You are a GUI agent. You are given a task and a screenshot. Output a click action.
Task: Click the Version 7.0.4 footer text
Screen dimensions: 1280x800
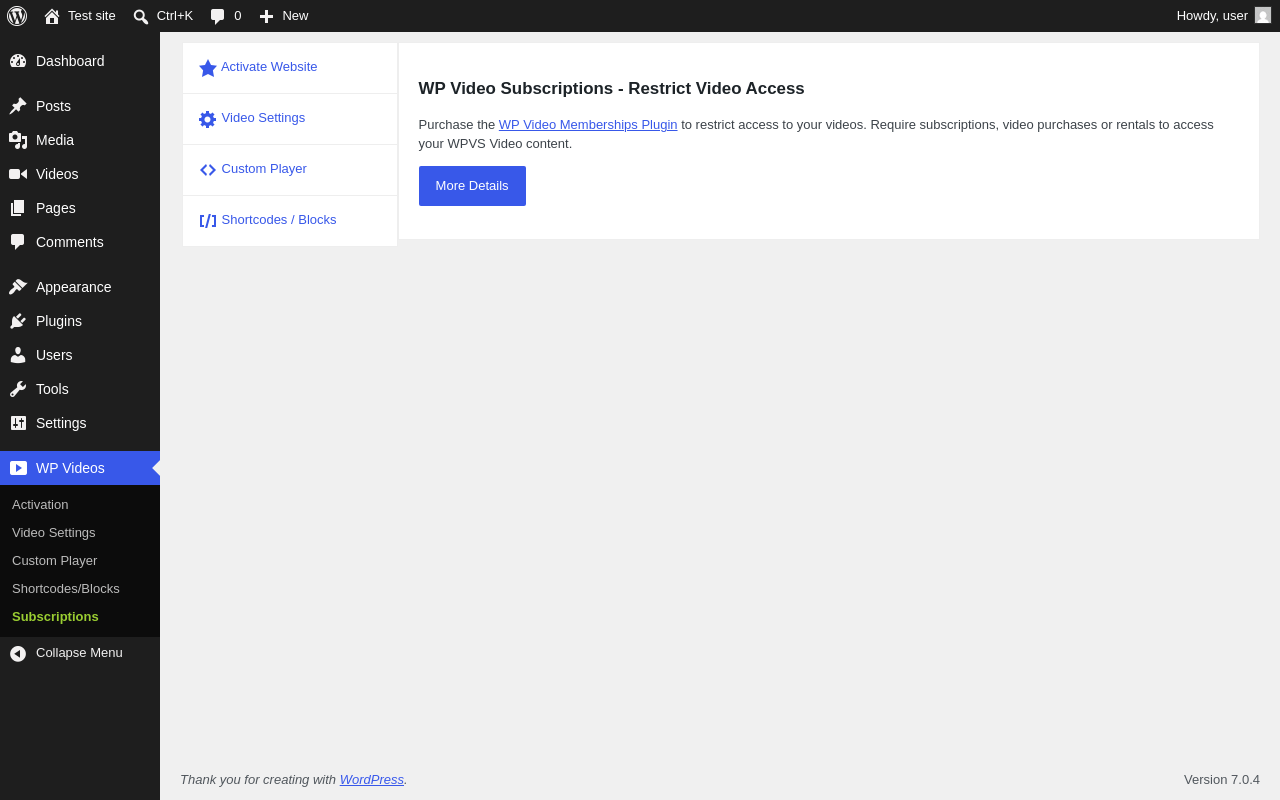click(1222, 780)
